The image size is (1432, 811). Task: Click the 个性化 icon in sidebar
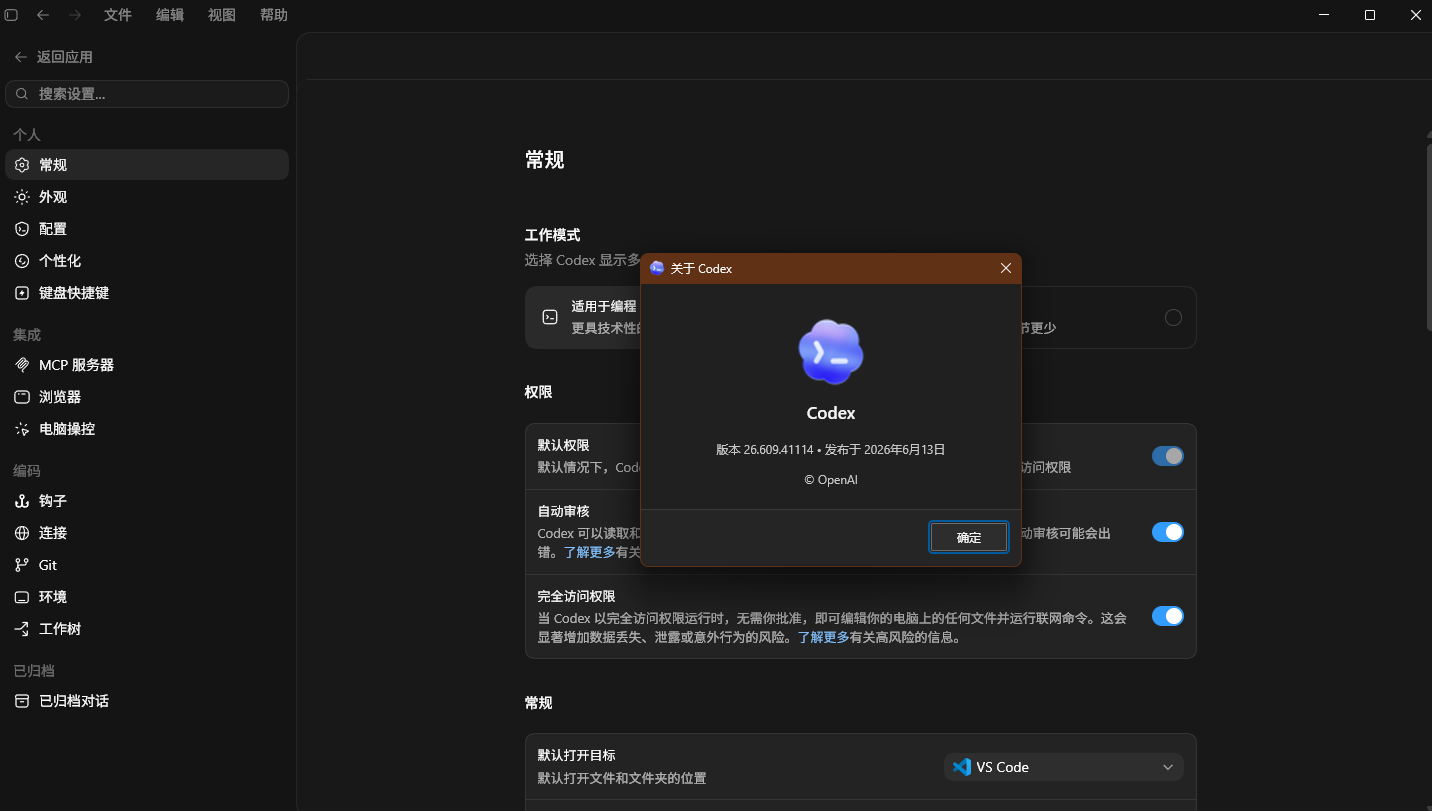coord(22,261)
